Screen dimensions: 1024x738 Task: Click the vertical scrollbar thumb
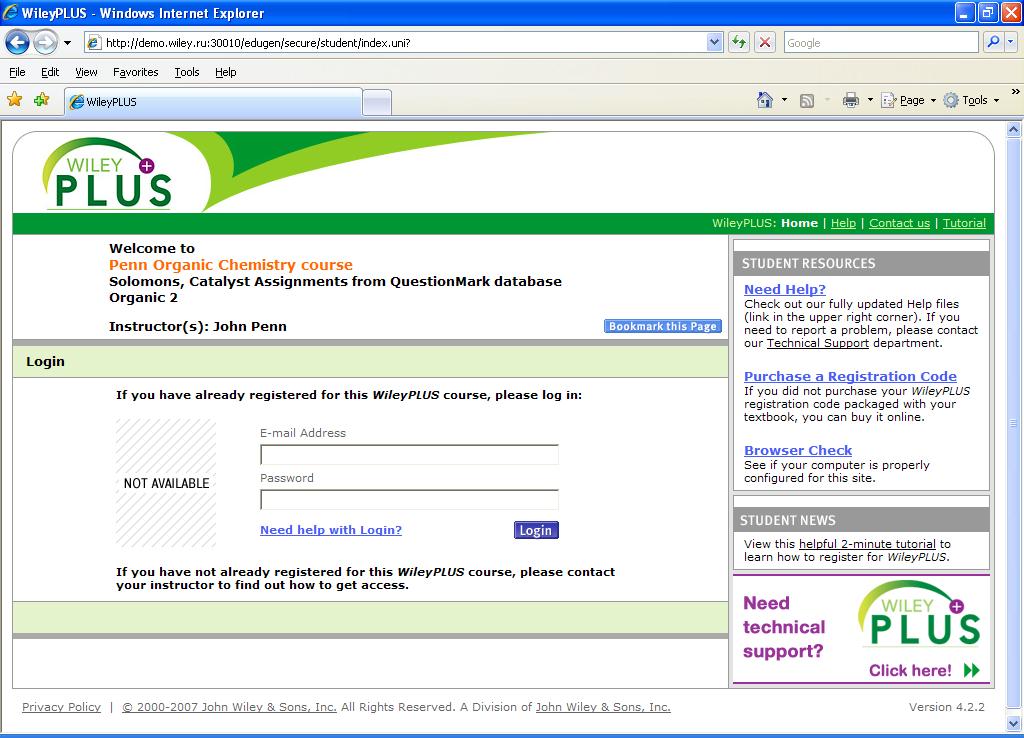tap(1014, 423)
